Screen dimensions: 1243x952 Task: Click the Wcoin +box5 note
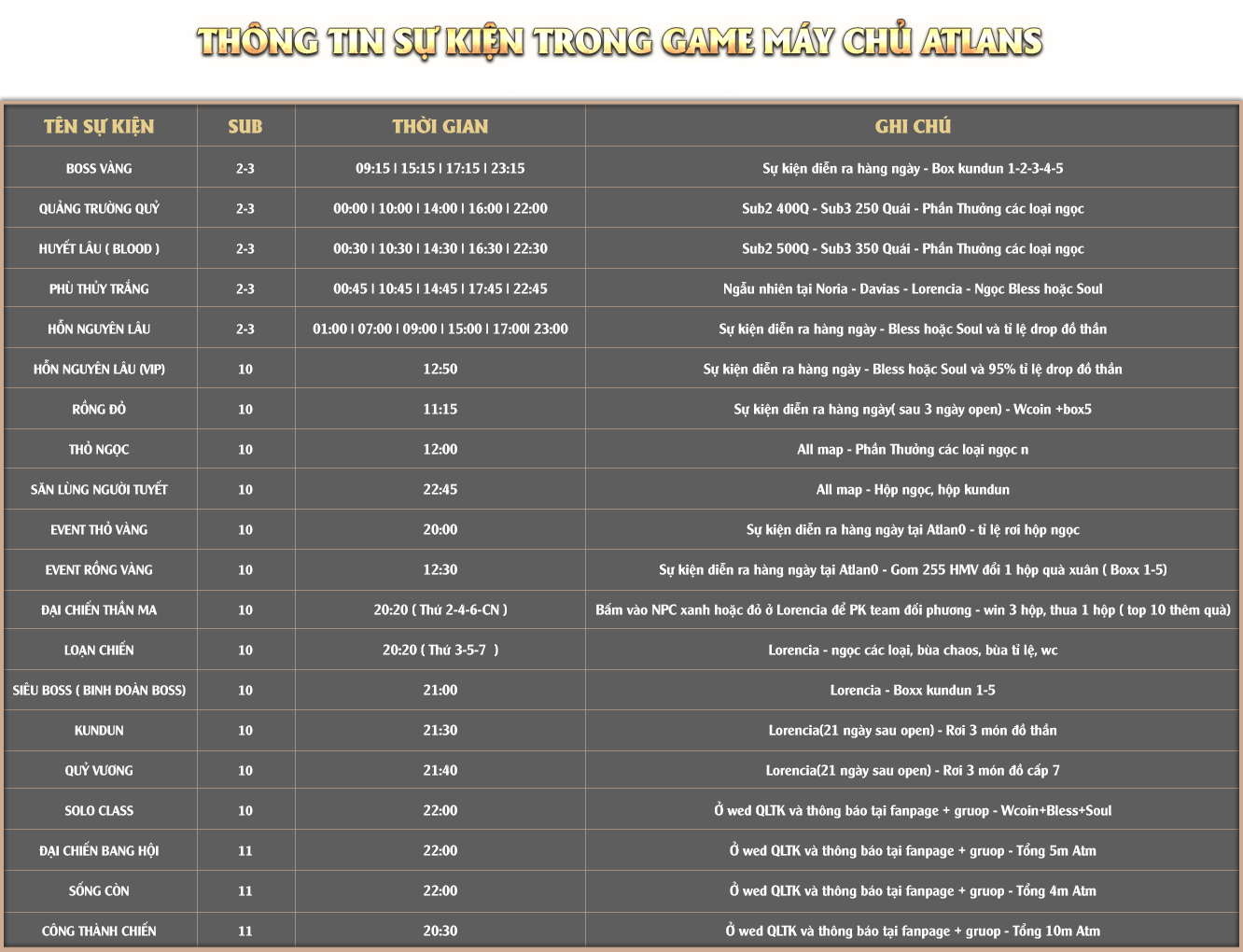(x=913, y=410)
